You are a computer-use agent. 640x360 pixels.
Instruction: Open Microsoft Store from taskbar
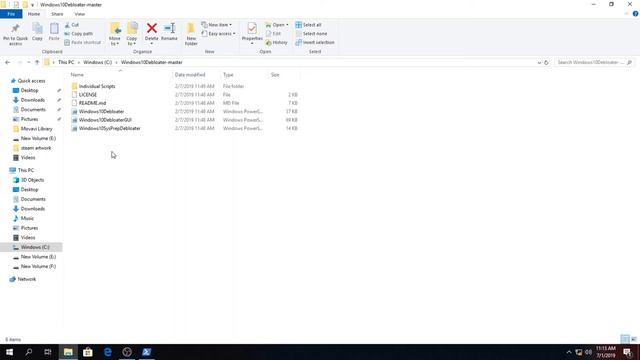[87, 352]
